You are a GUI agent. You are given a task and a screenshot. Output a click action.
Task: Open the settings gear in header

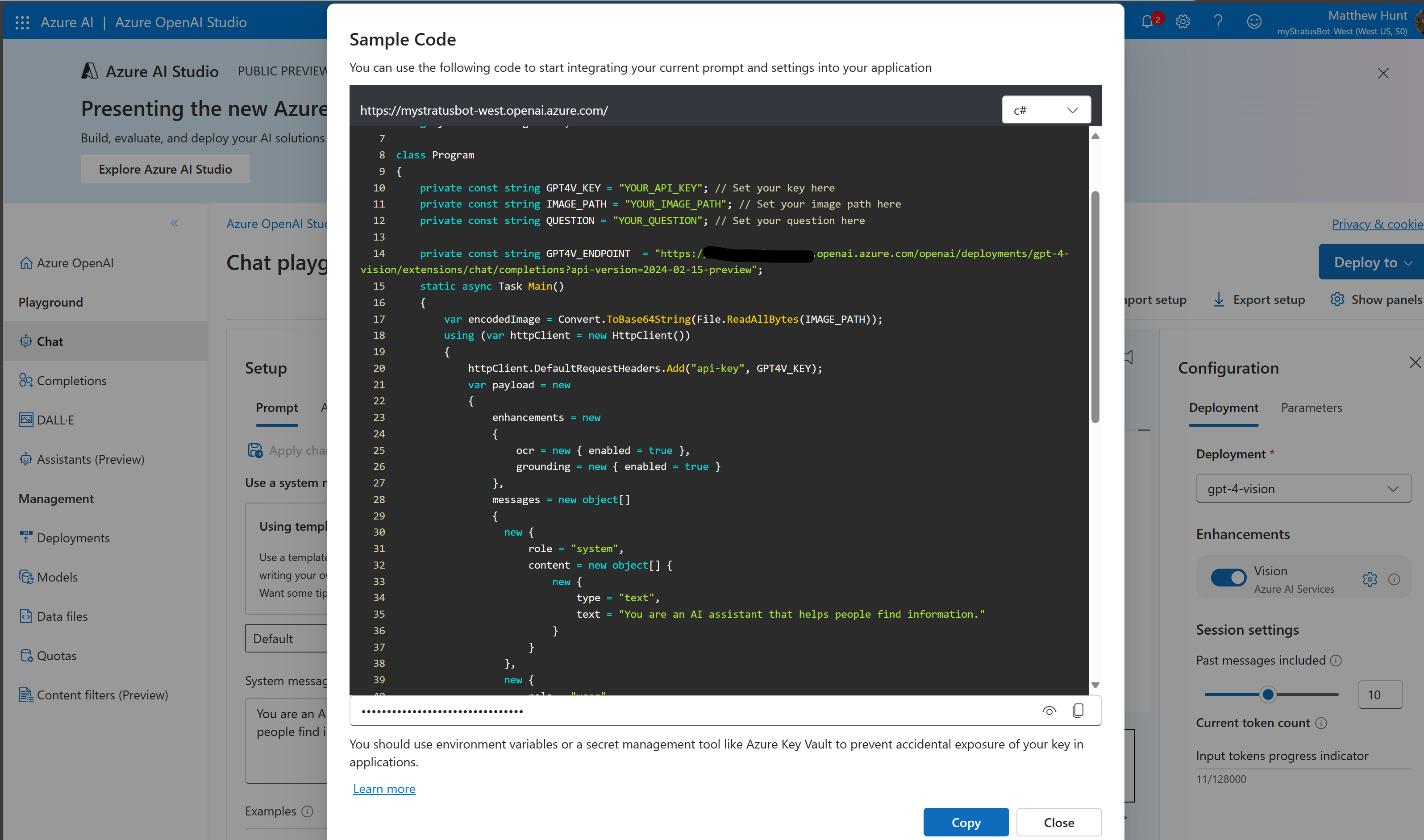click(1183, 21)
